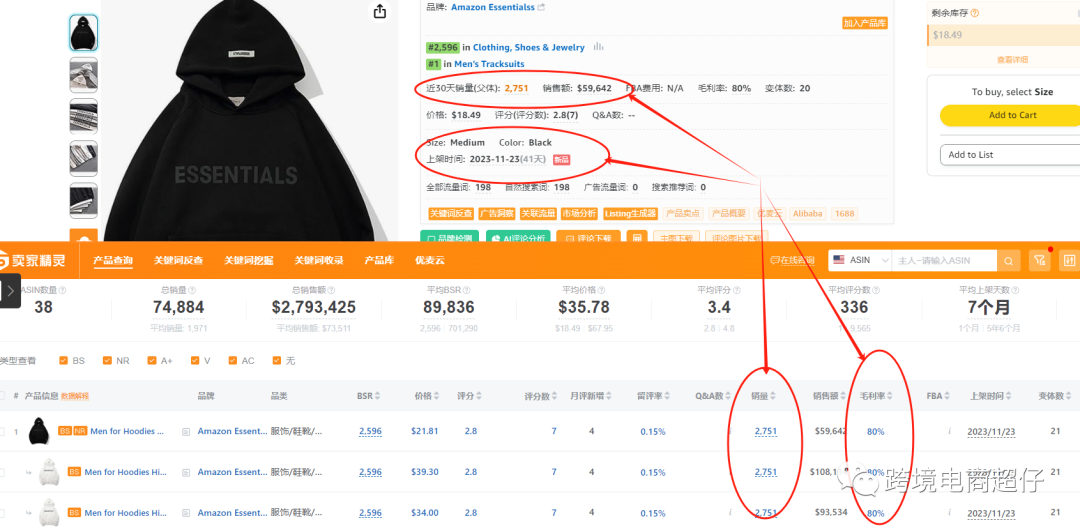Viewport: 1080px width, 528px height.
Task: Click the magnifier search icon in the orange bar
Action: click(1008, 260)
